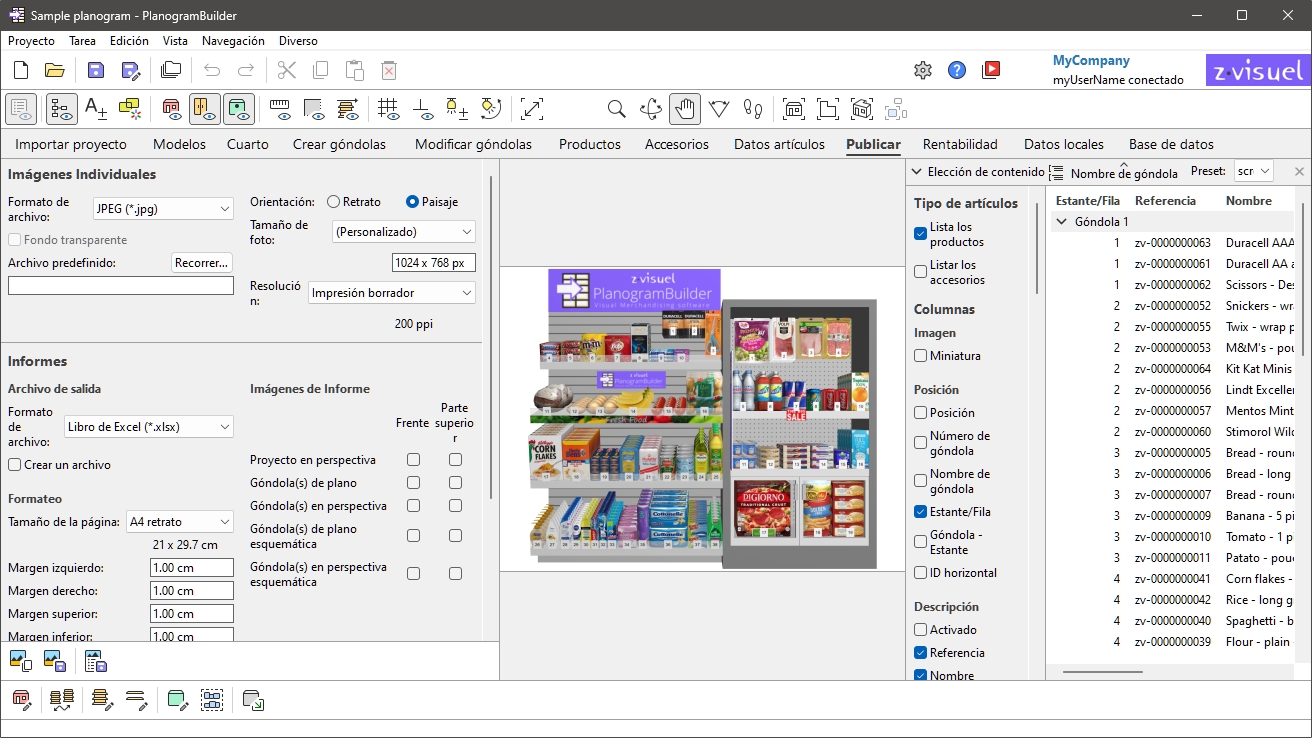This screenshot has width=1312, height=738.
Task: Click the Recorrer... browse button
Action: click(x=202, y=263)
